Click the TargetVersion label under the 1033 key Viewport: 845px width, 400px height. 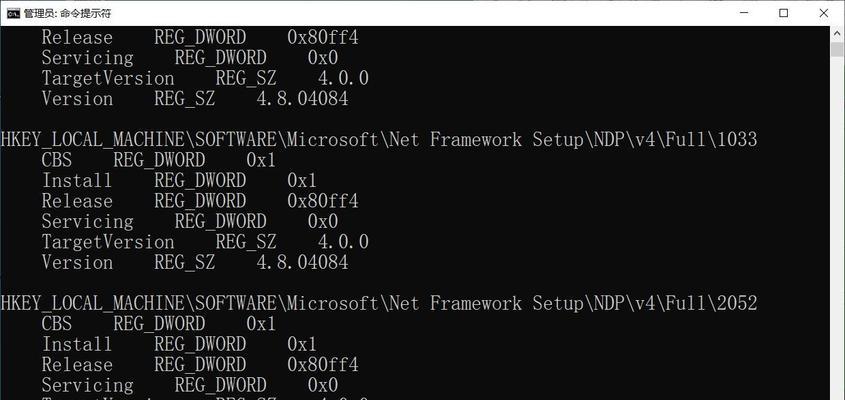(108, 242)
